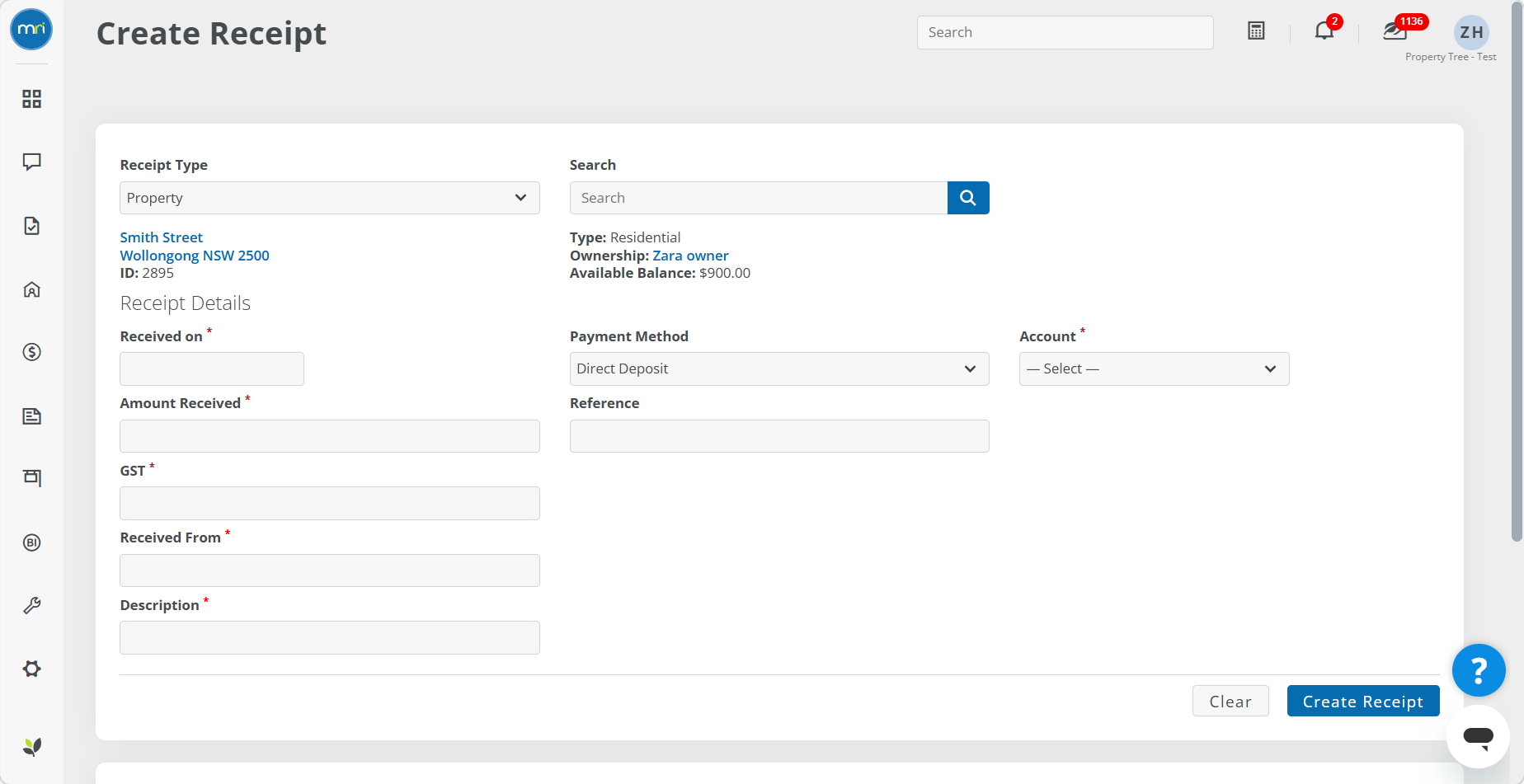Click the Property Tree - Test label
The height and width of the screenshot is (784, 1524).
(1451, 57)
